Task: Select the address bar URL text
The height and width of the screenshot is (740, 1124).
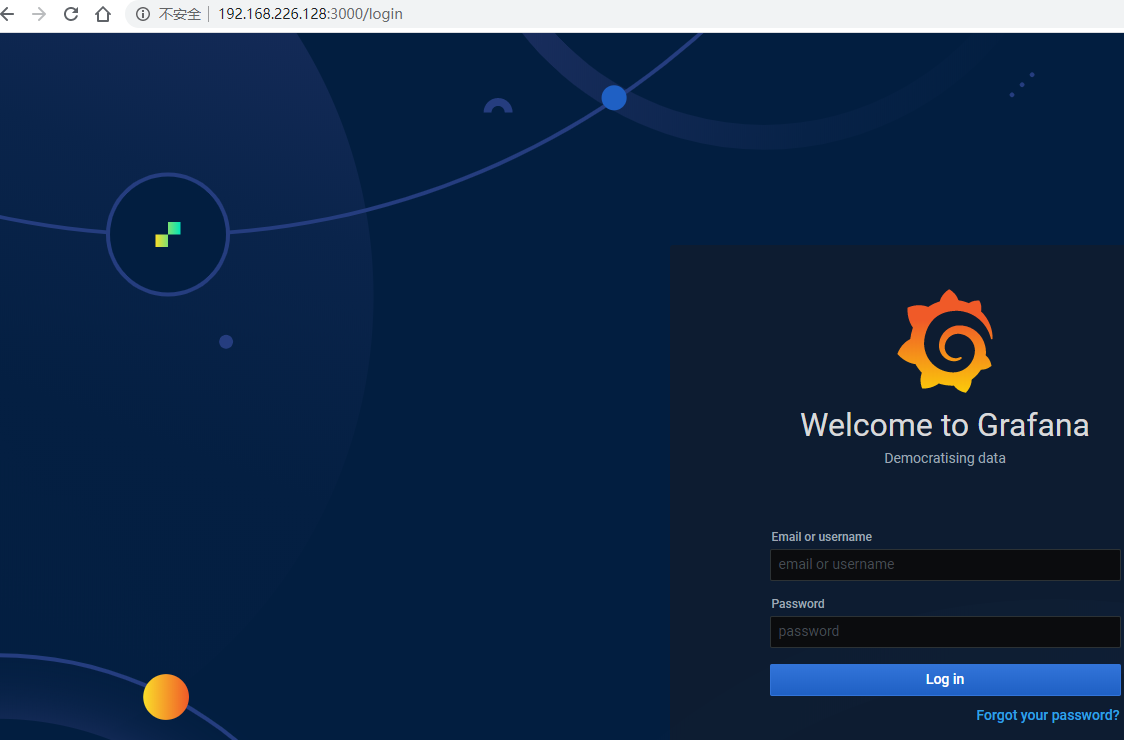Action: [x=310, y=14]
